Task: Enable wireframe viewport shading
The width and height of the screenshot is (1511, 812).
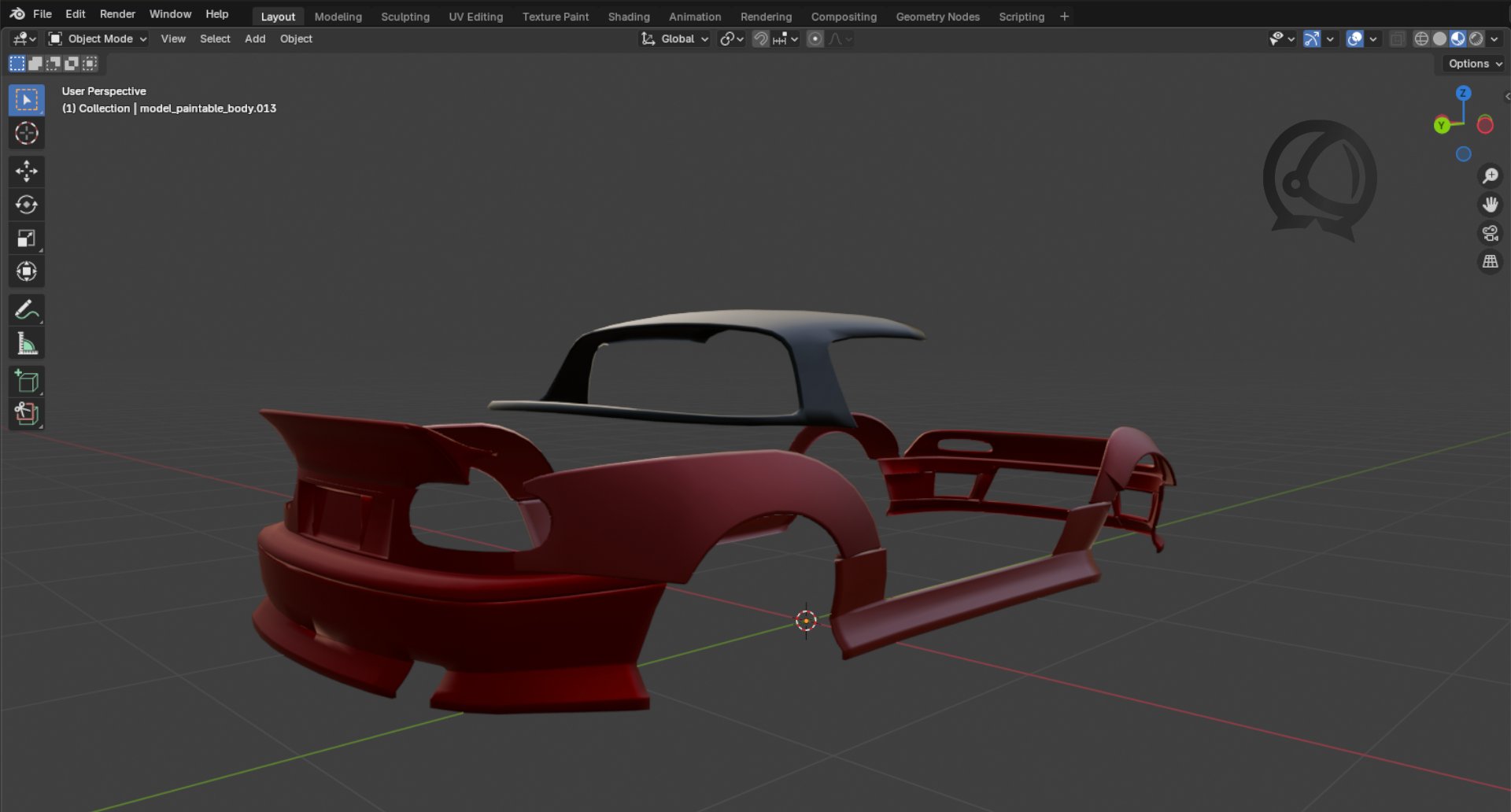Action: [x=1421, y=38]
